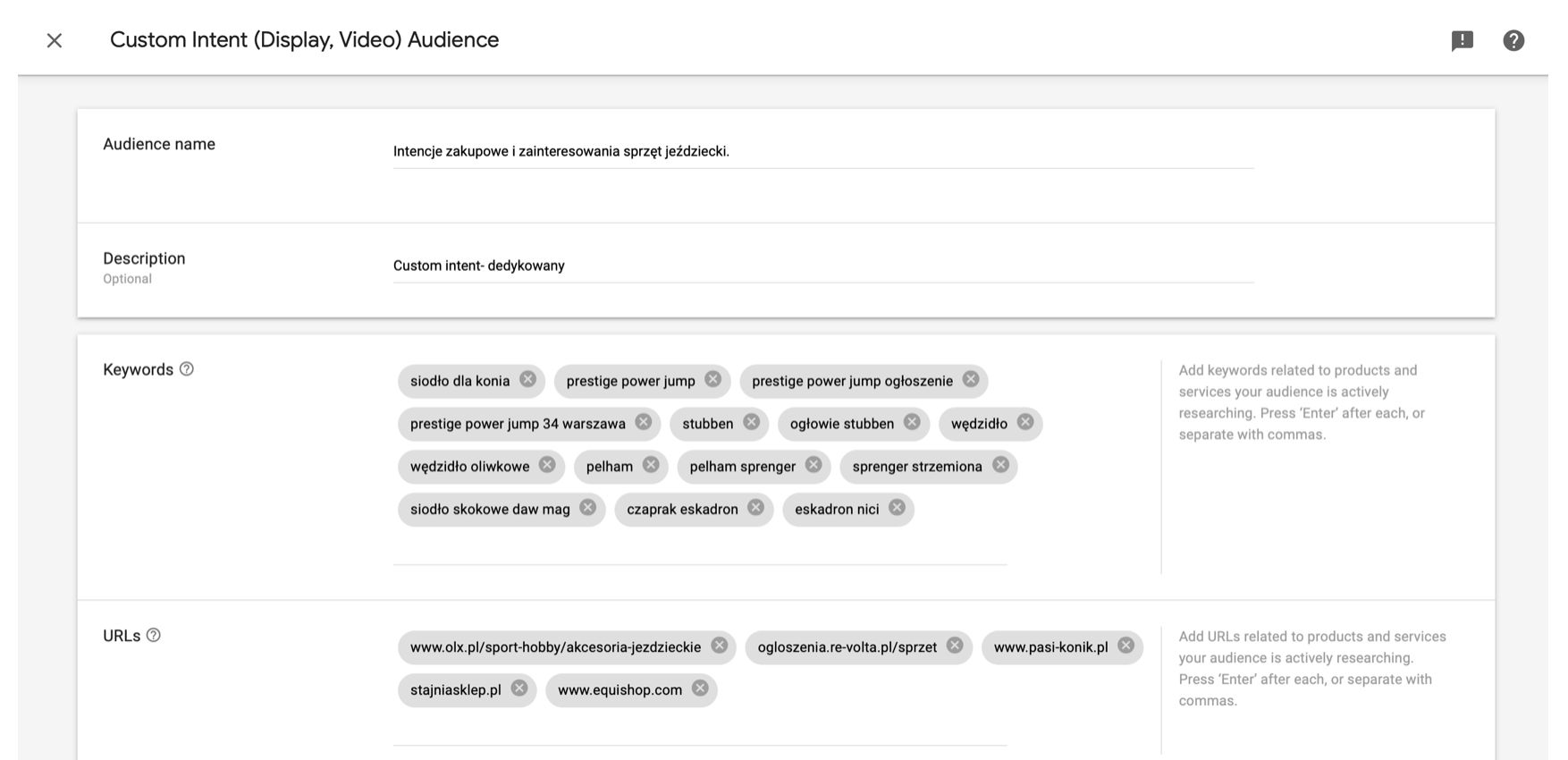Screen dimensions: 1568x760
Task: Remove the 'siodło dla konia' keyword chip
Action: 528,379
